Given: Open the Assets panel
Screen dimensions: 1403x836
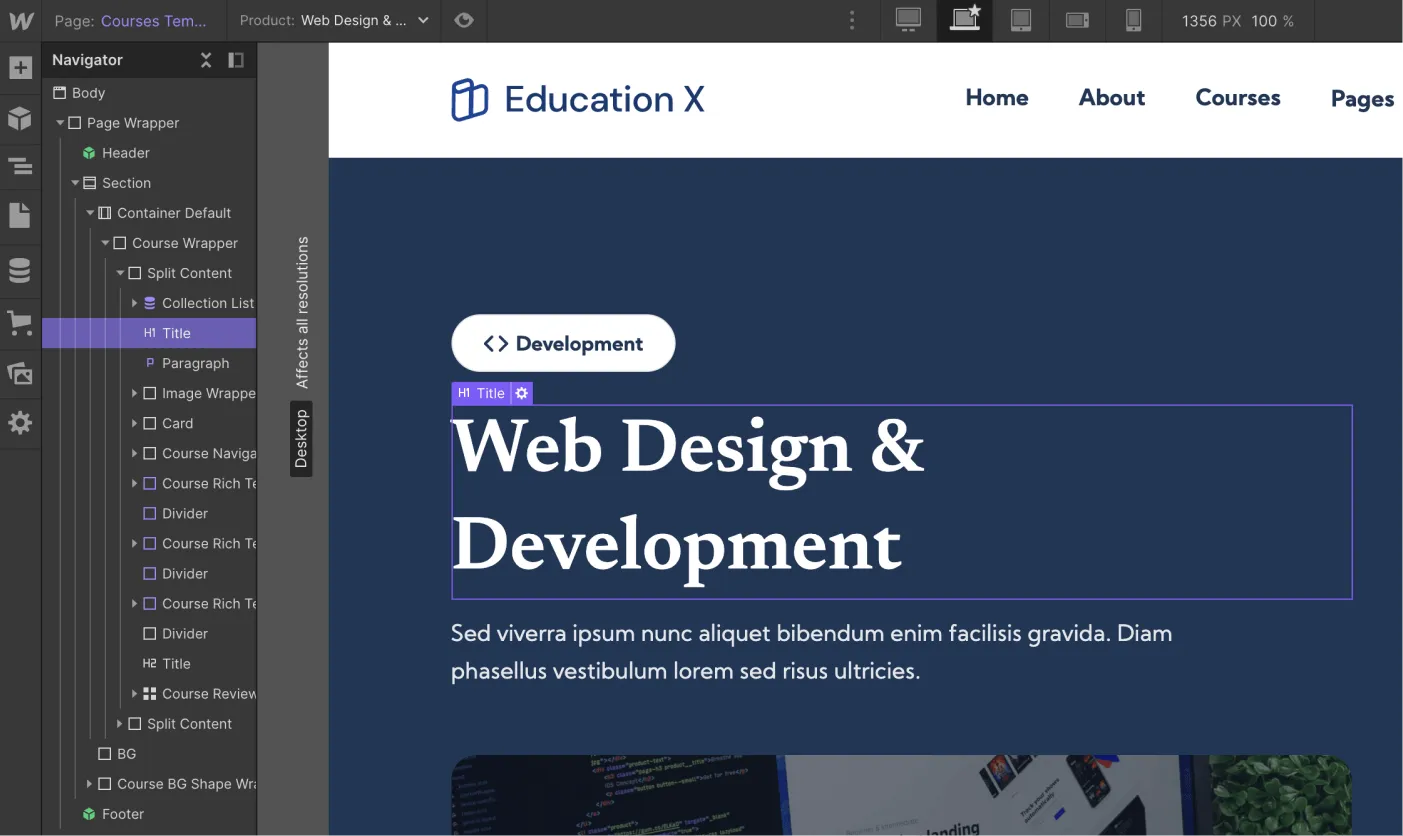Looking at the screenshot, I should click(20, 373).
